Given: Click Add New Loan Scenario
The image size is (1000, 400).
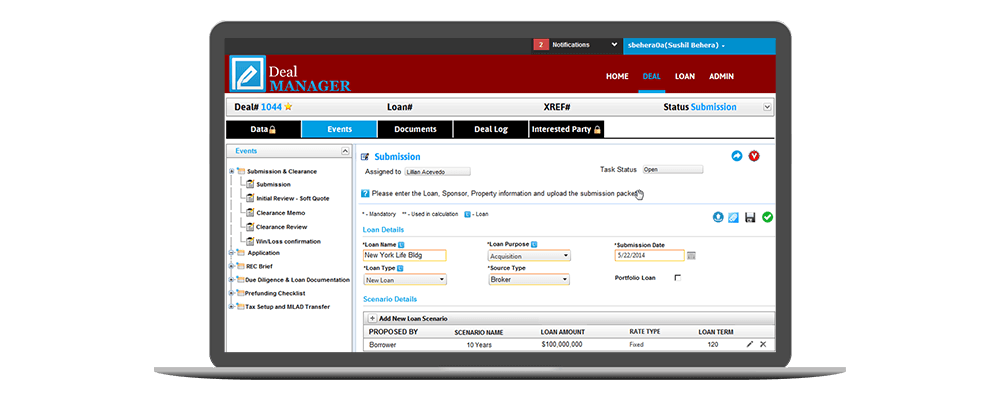Looking at the screenshot, I should point(413,318).
